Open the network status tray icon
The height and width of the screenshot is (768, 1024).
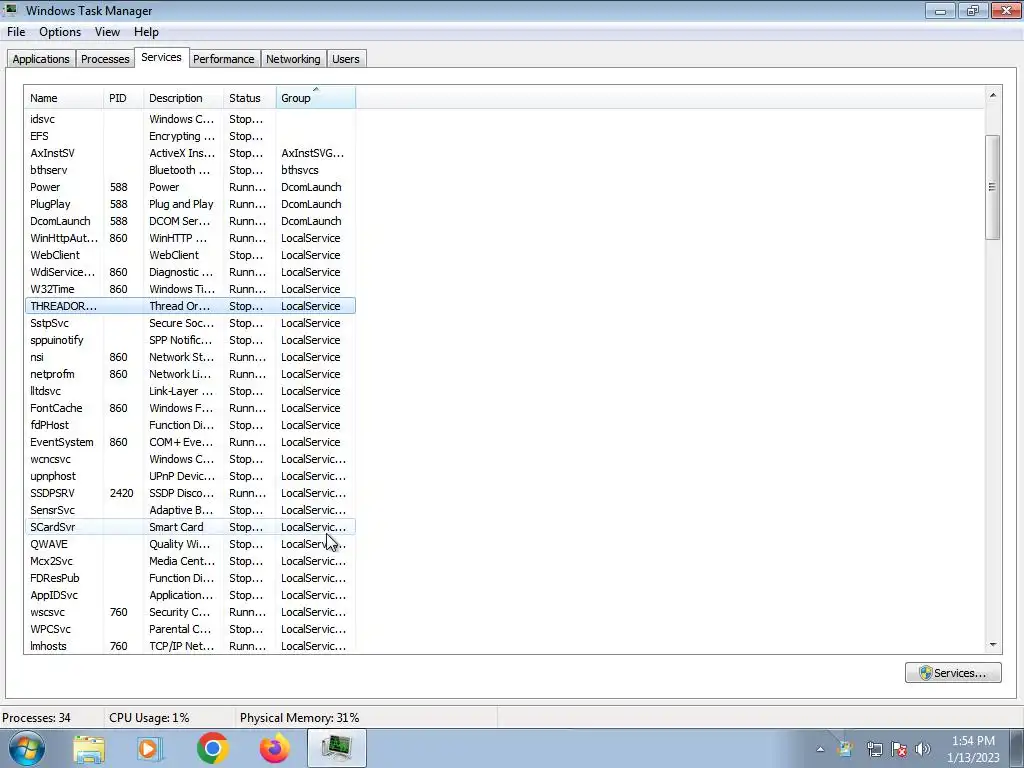point(874,749)
